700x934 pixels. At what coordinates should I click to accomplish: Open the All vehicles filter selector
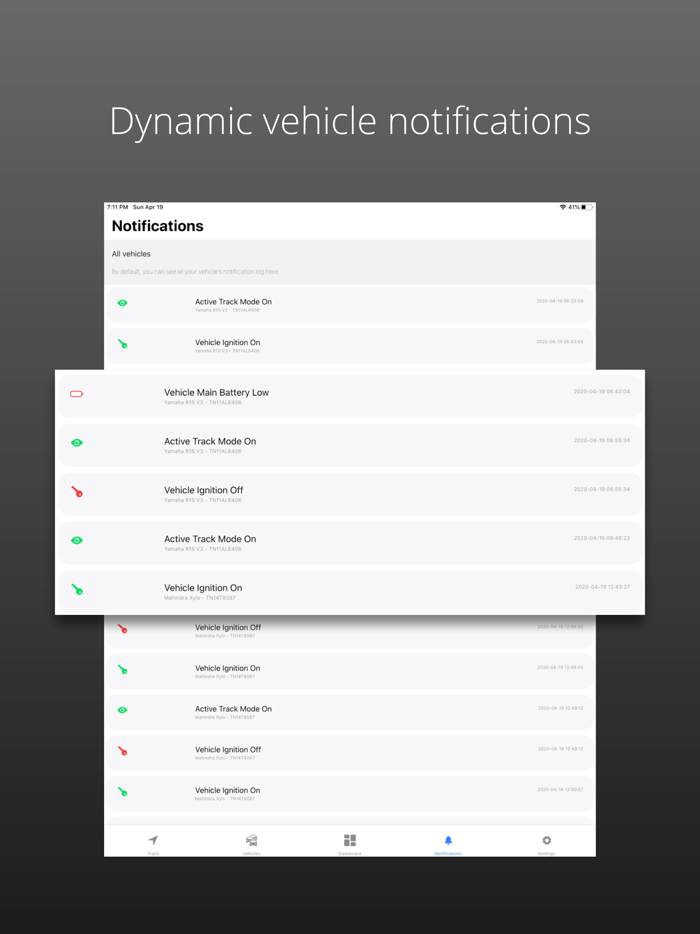132,254
